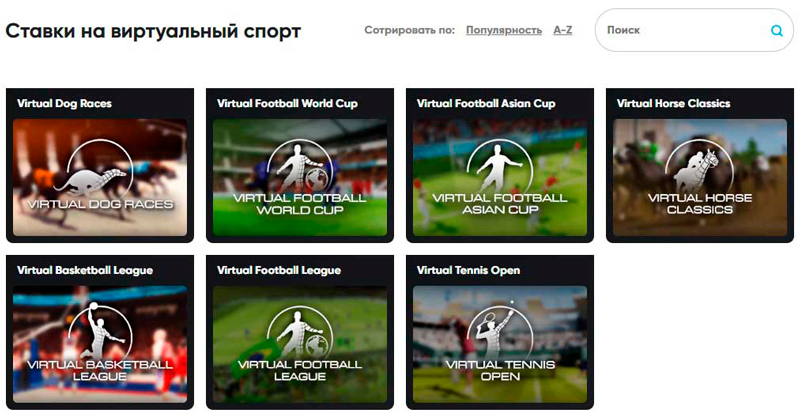Screen dimensions: 800x415
Task: Click the player silhouette logo in Asian Cup
Action: 500,166
